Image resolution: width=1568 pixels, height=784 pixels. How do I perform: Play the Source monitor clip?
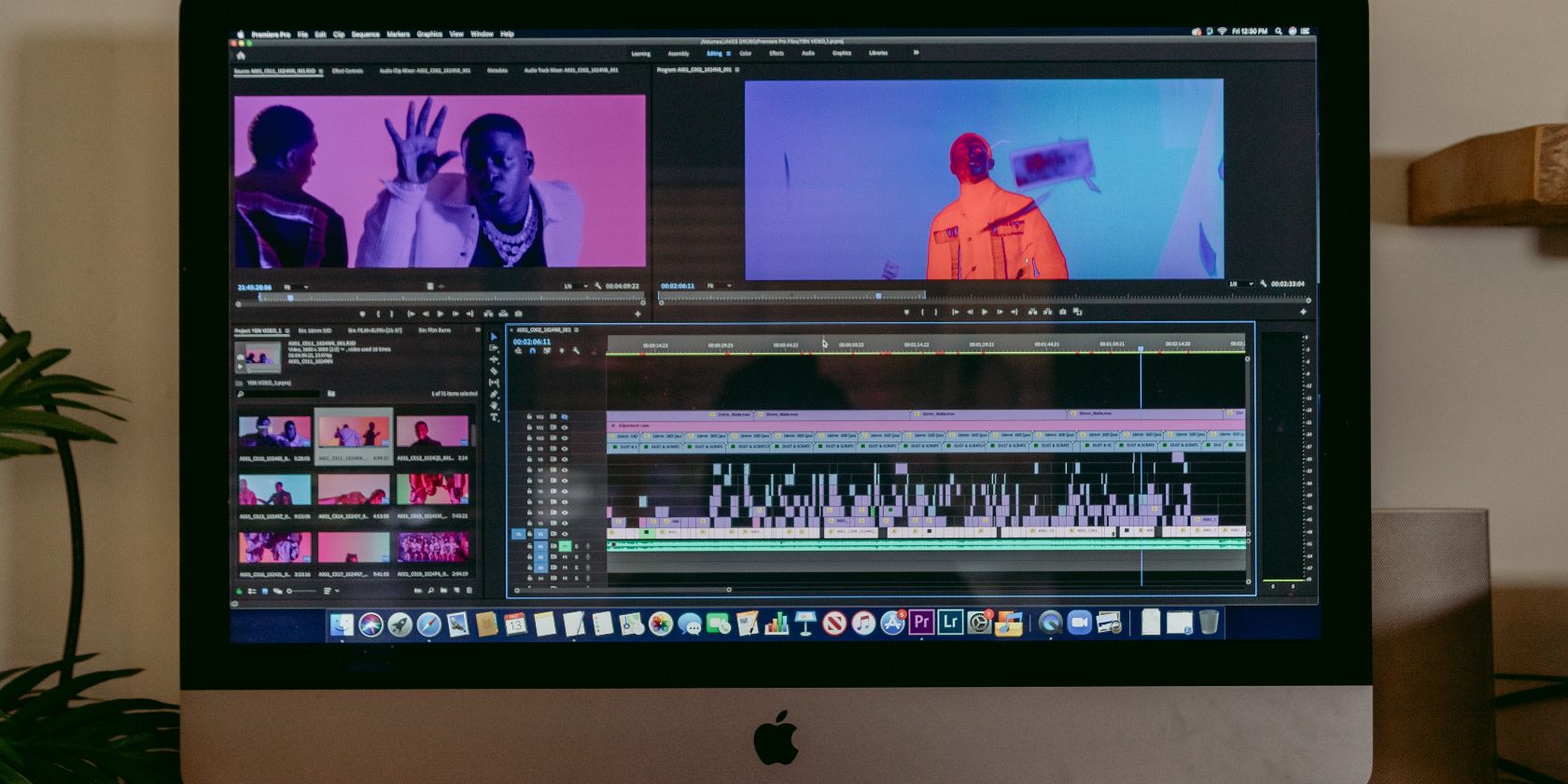click(441, 314)
